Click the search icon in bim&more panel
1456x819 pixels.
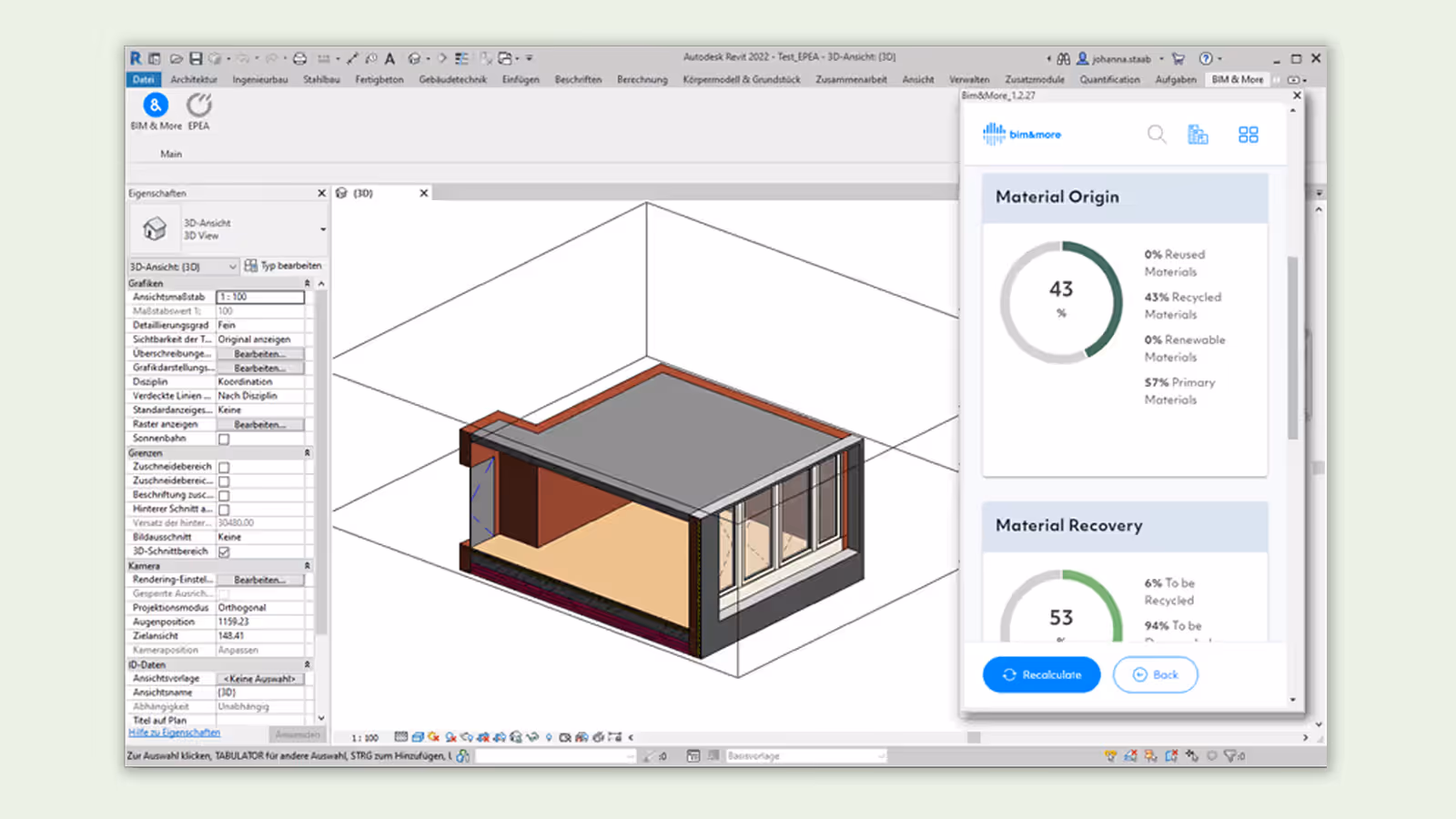1157,135
